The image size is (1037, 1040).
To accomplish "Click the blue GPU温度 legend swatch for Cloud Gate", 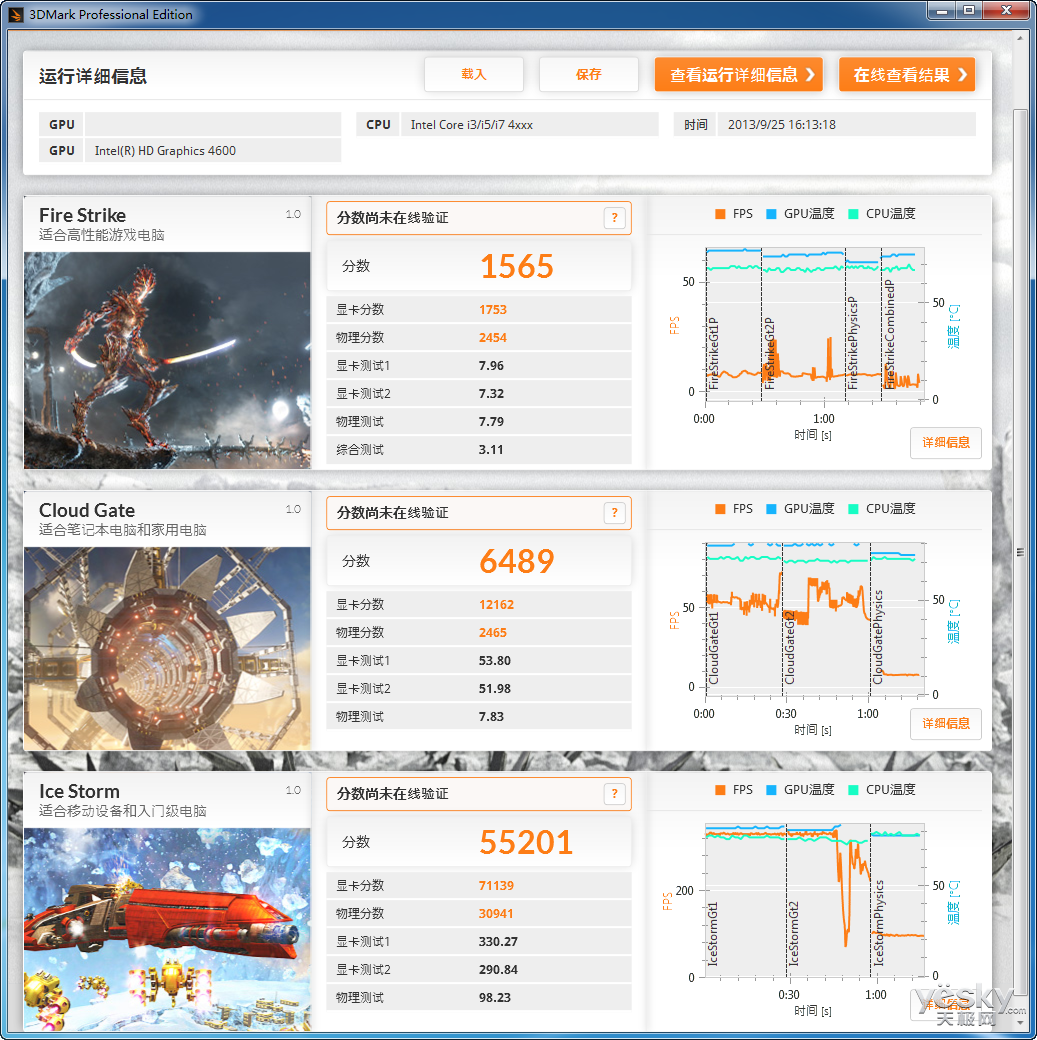I will 771,509.
